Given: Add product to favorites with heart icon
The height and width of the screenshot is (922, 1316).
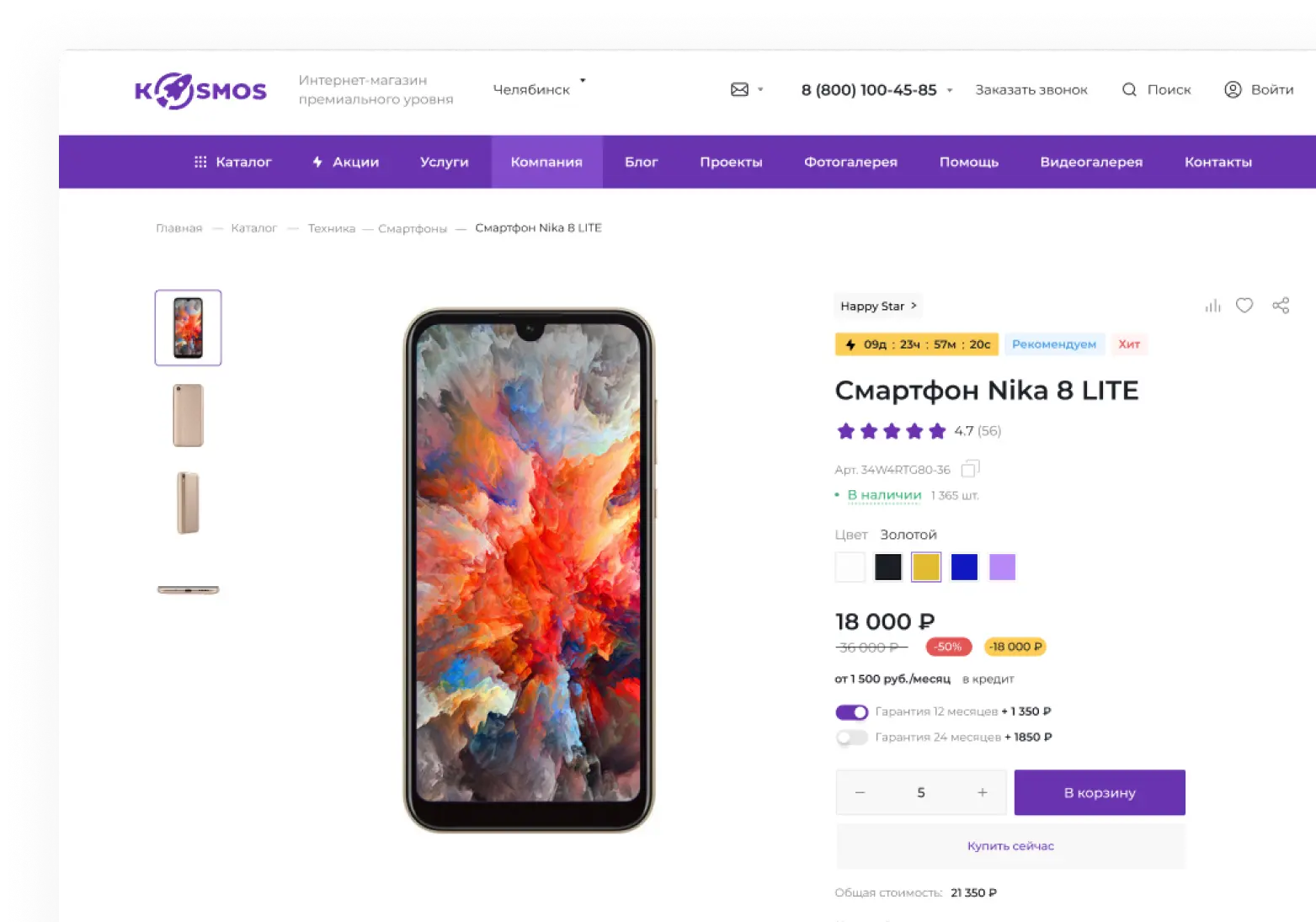Looking at the screenshot, I should (1244, 306).
